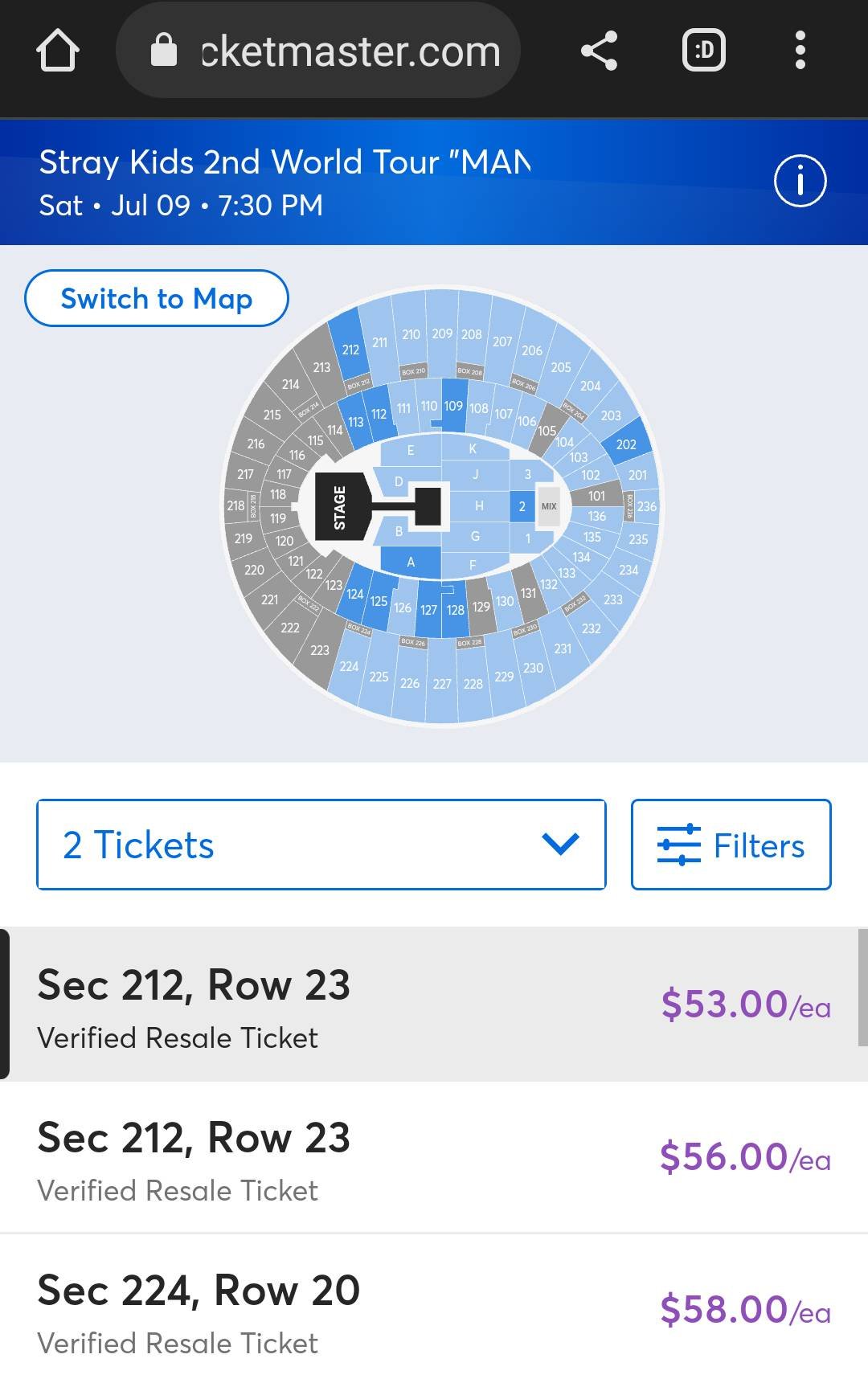The image size is (868, 1383).
Task: Choose the $56.00 Sec 212 listing
Action: tap(434, 1157)
